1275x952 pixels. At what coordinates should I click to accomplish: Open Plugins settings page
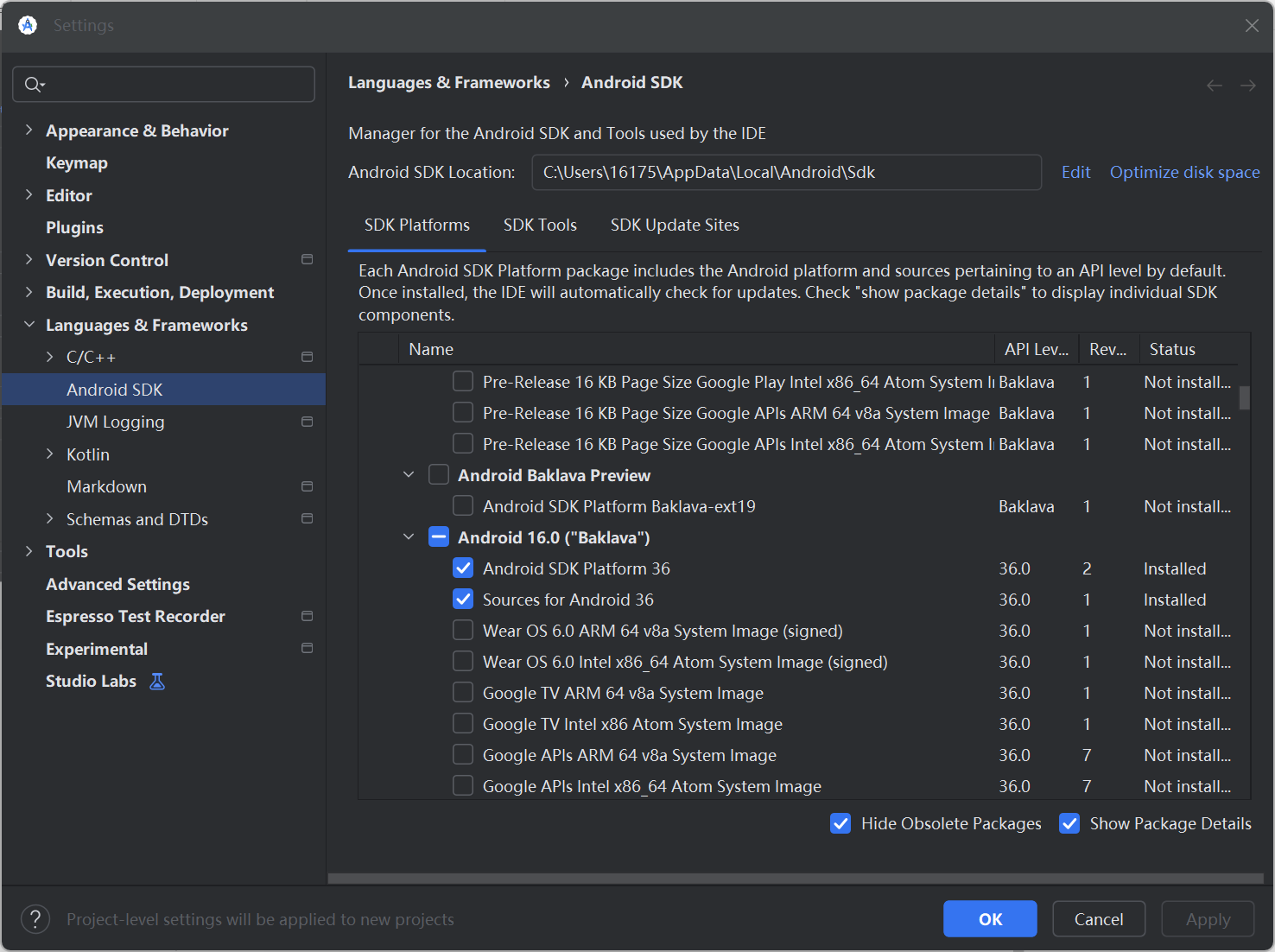(x=74, y=228)
